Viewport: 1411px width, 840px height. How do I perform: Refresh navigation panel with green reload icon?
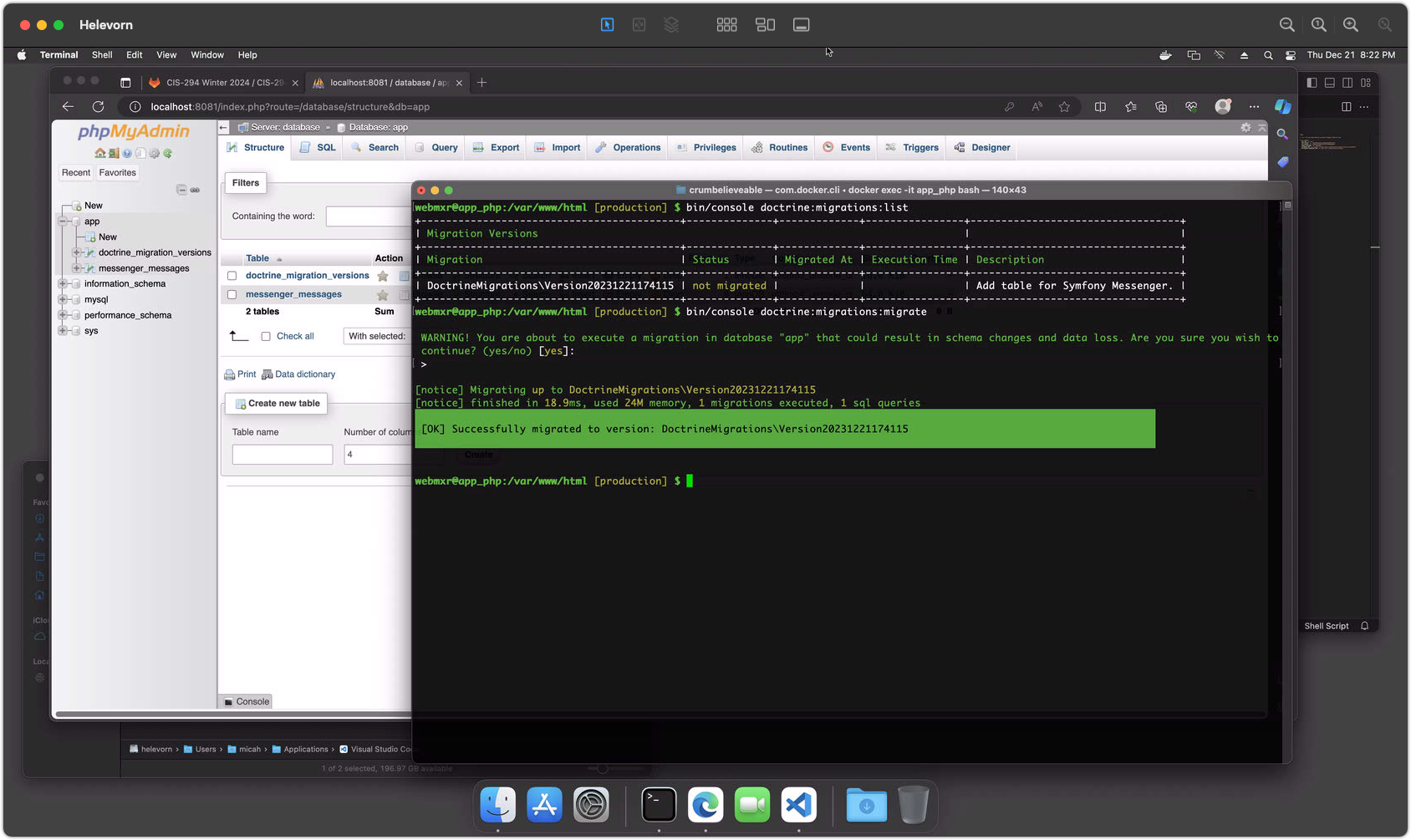click(168, 154)
